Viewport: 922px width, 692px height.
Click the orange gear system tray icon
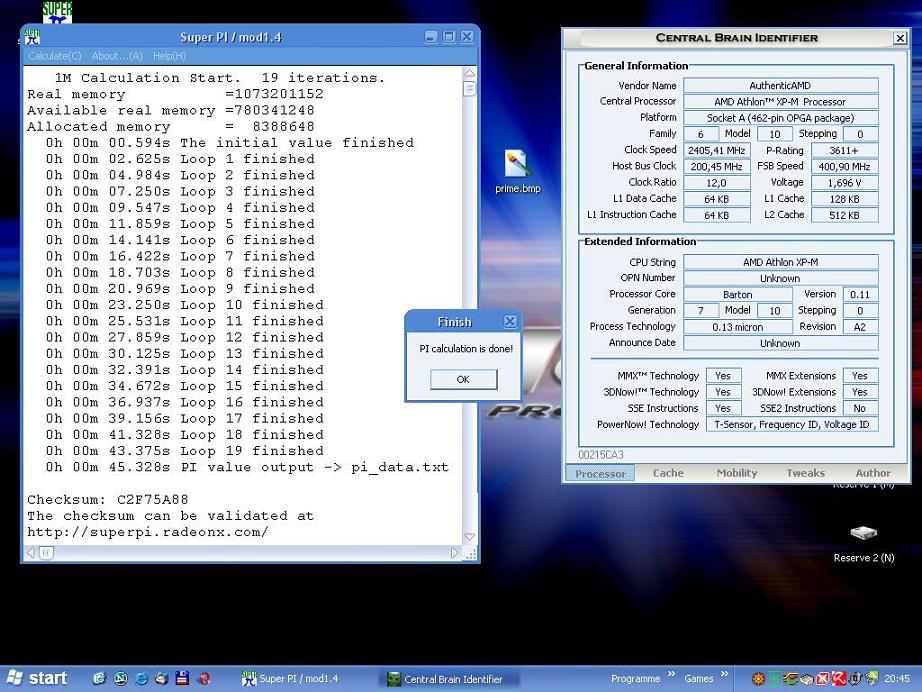(758, 679)
